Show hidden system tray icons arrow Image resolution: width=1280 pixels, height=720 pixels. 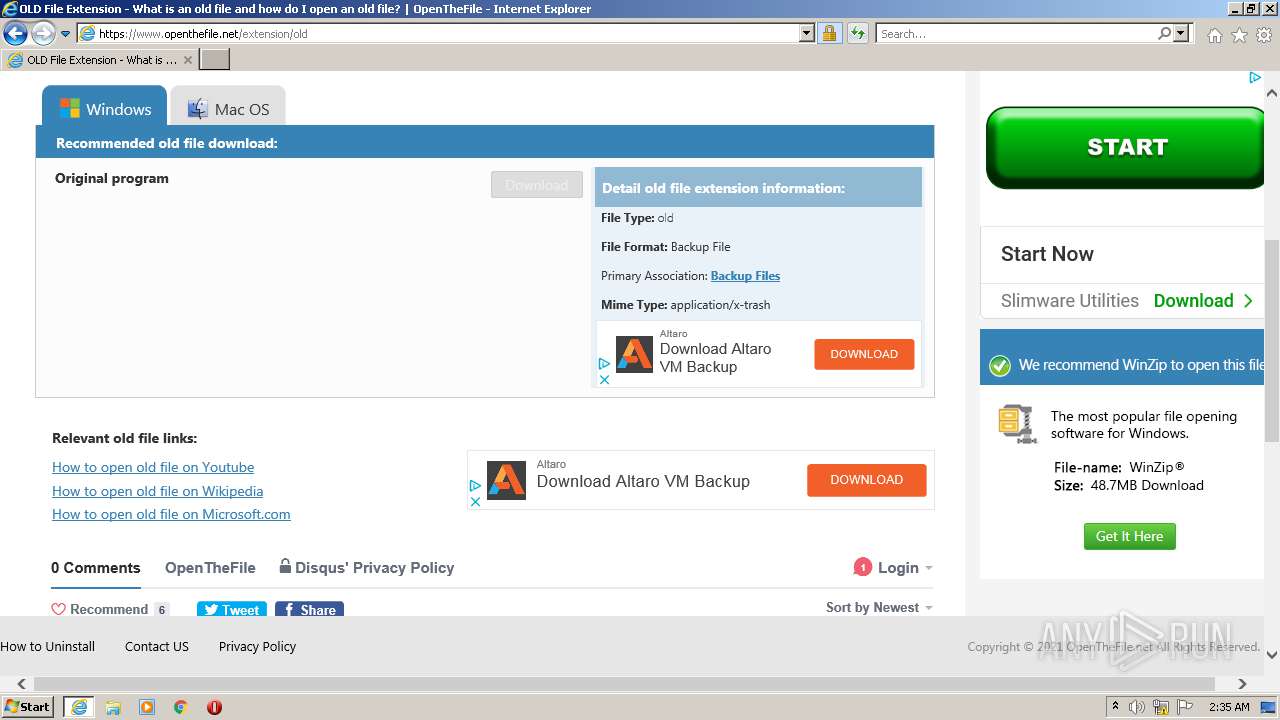click(1115, 706)
